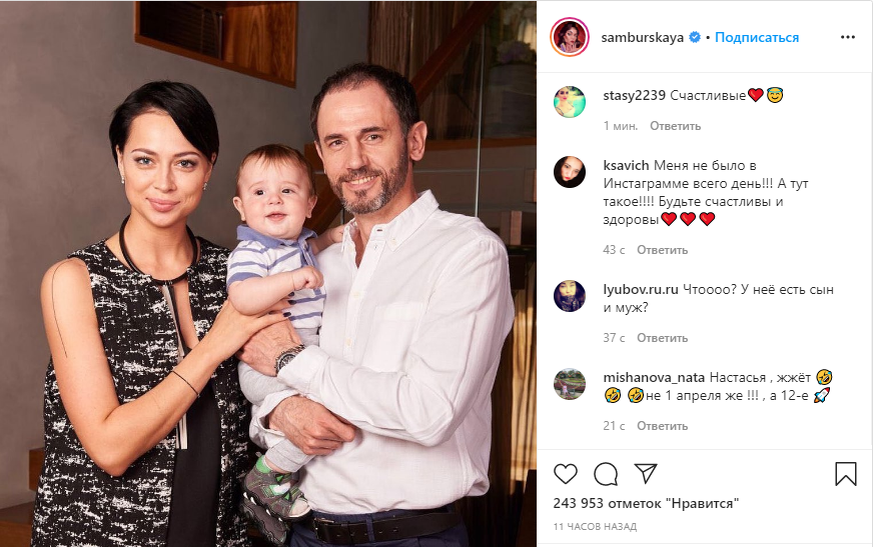Open the three-dot more options menu
This screenshot has width=873, height=547.
tap(847, 37)
